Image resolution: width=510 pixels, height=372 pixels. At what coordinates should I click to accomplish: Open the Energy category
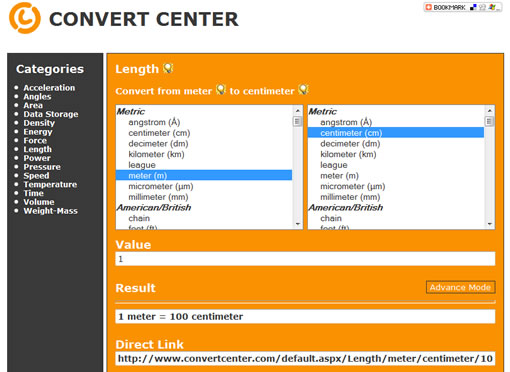[38, 132]
